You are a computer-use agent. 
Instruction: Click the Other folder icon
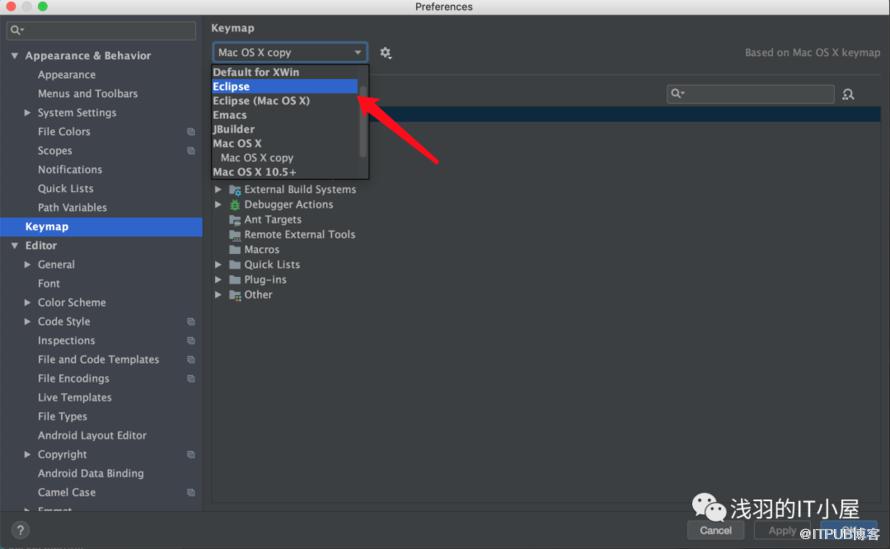coord(235,295)
